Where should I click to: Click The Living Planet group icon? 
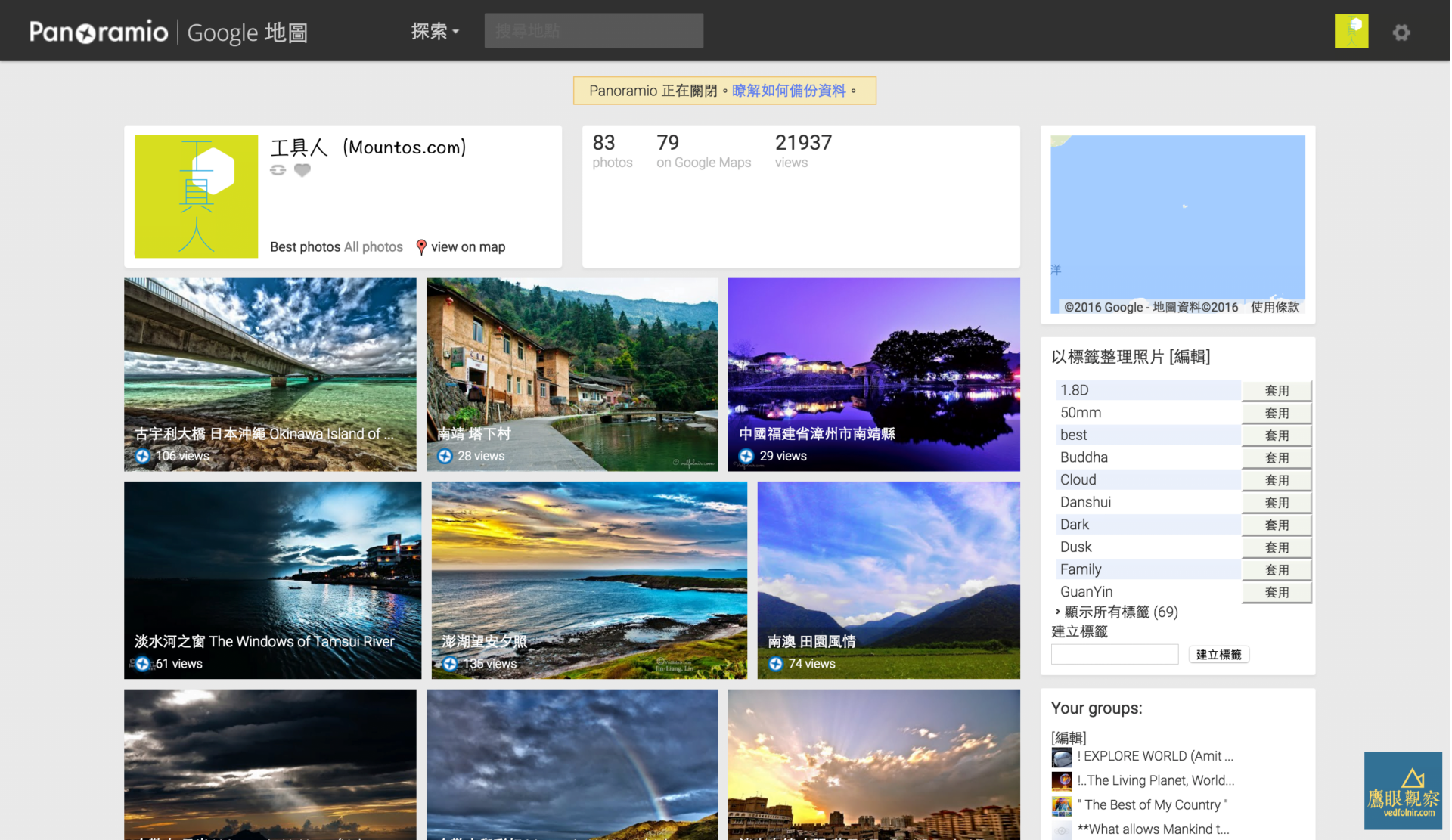1062,781
